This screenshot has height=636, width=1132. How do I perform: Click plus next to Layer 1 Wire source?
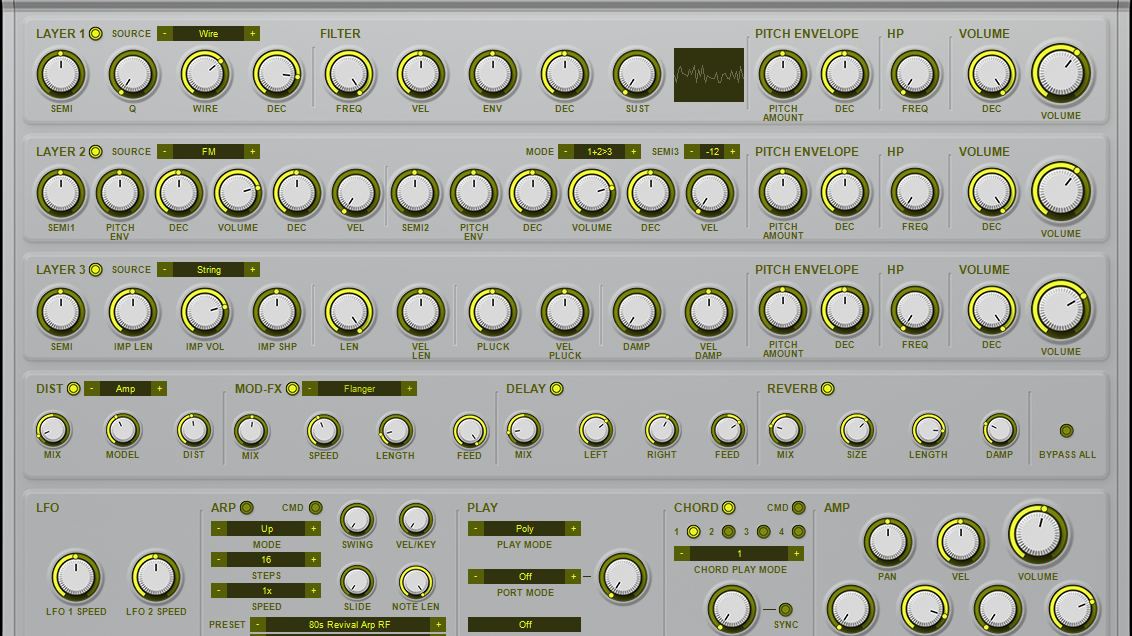point(252,34)
